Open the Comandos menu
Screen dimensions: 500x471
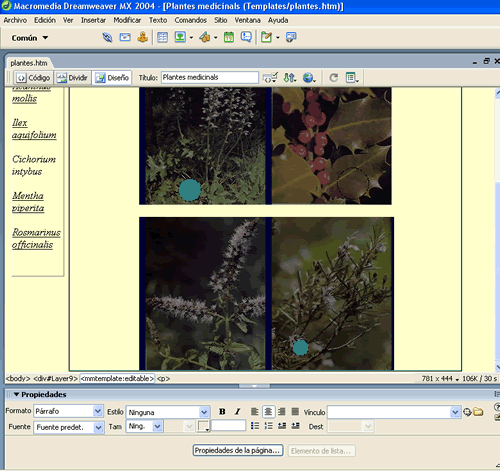[x=191, y=20]
